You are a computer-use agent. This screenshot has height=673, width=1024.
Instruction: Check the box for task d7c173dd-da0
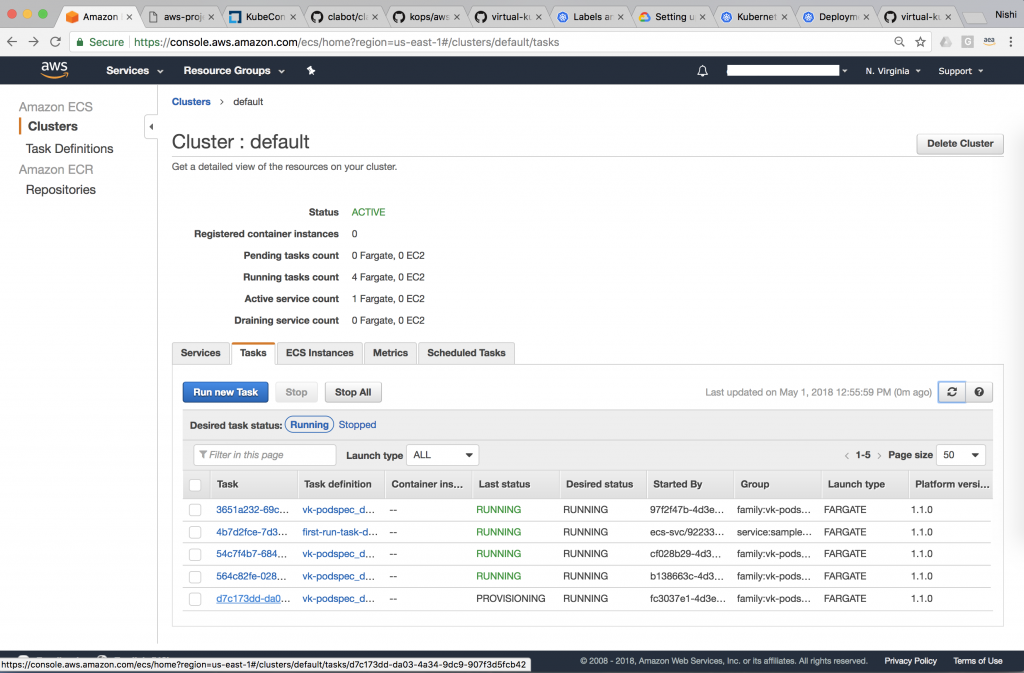tap(195, 599)
